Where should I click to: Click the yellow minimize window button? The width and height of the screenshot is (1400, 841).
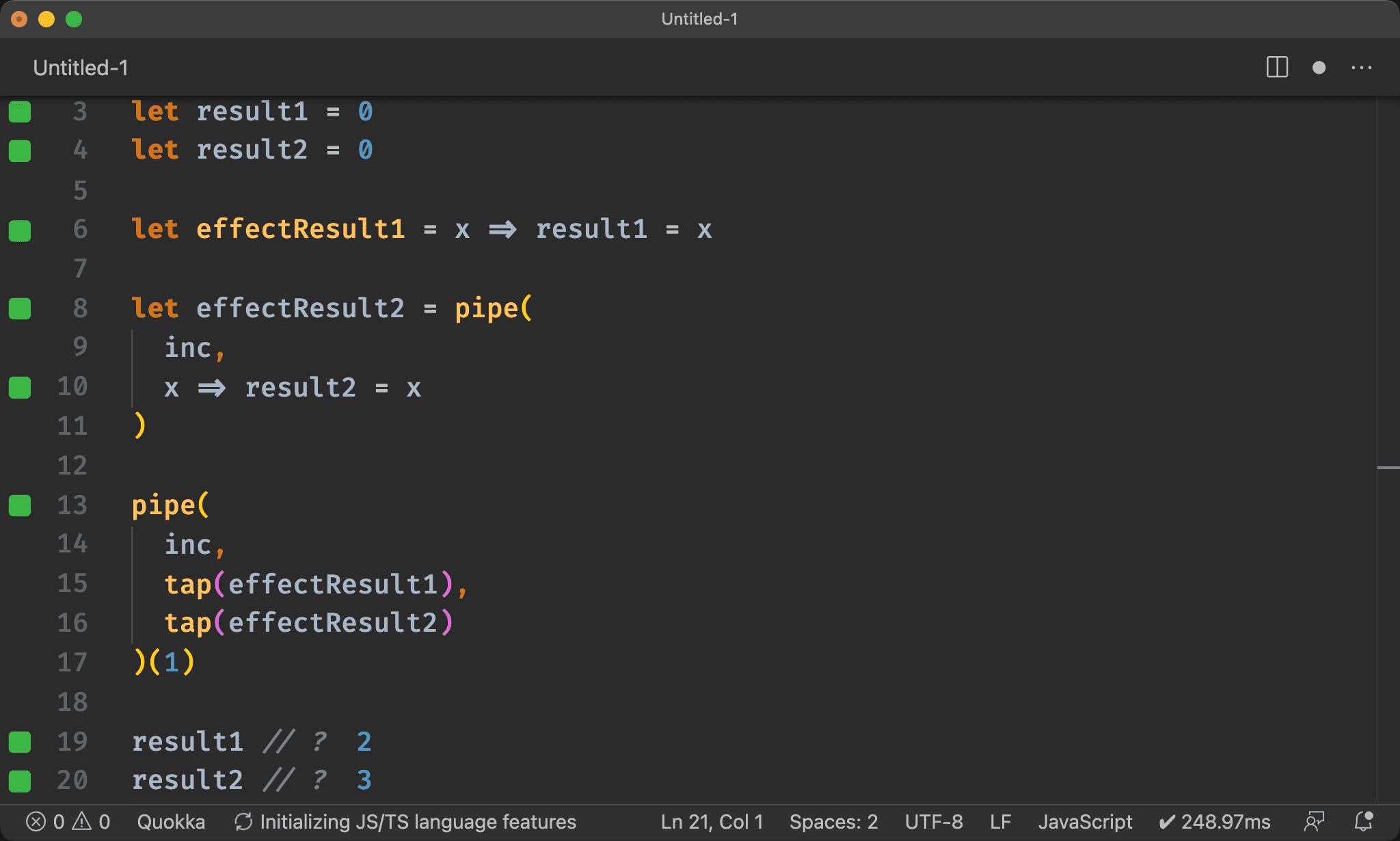pos(46,19)
